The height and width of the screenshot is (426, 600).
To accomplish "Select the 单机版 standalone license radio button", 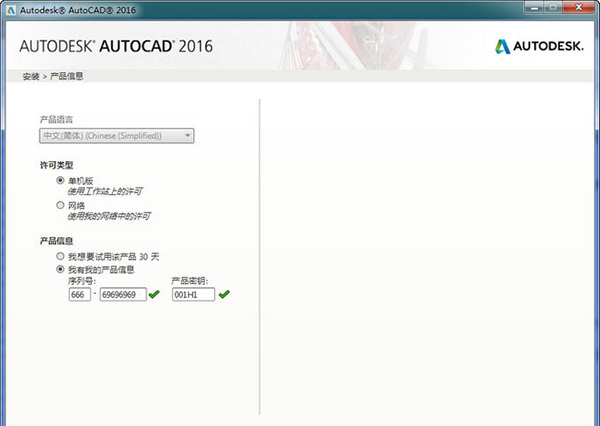I will click(x=60, y=180).
